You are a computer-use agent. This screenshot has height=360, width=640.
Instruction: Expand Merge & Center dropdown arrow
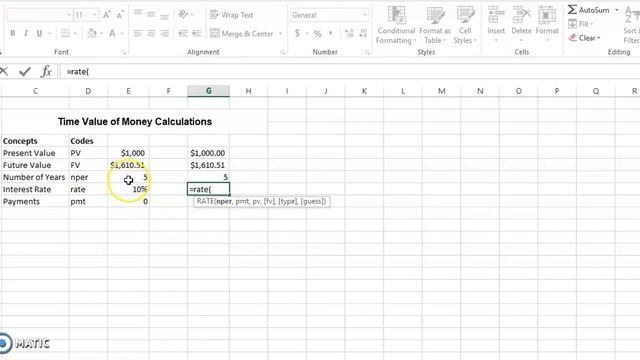click(x=280, y=33)
